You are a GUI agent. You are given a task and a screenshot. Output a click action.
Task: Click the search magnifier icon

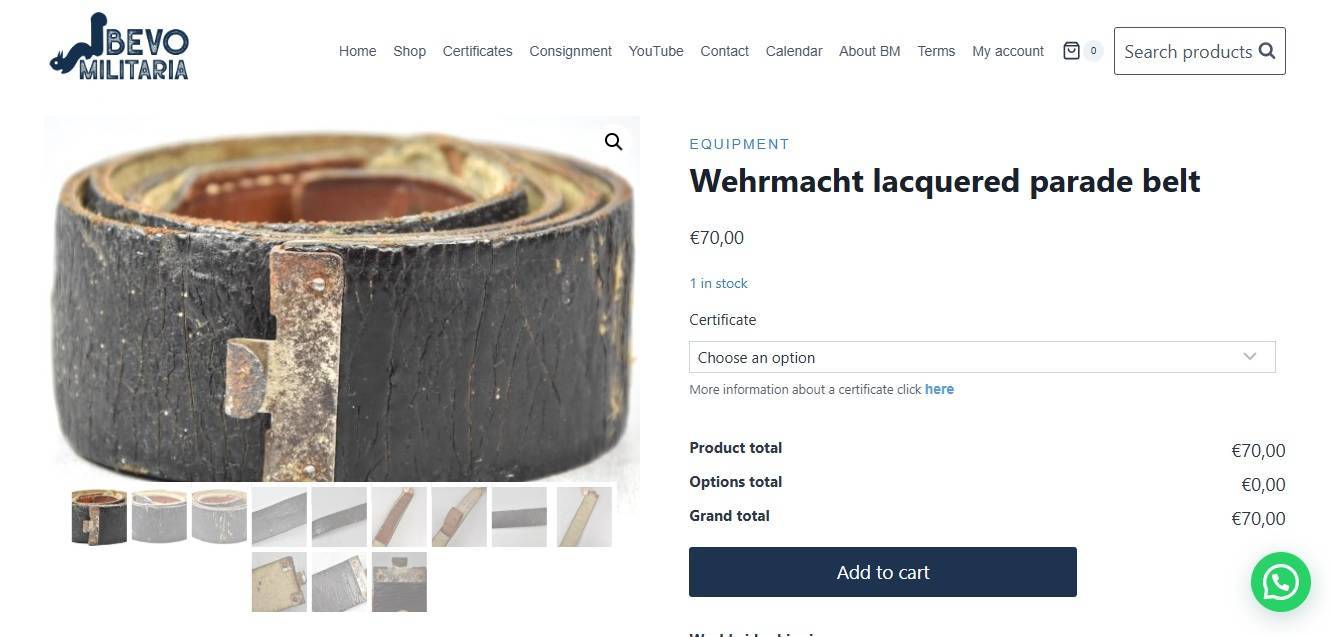pyautogui.click(x=1267, y=51)
